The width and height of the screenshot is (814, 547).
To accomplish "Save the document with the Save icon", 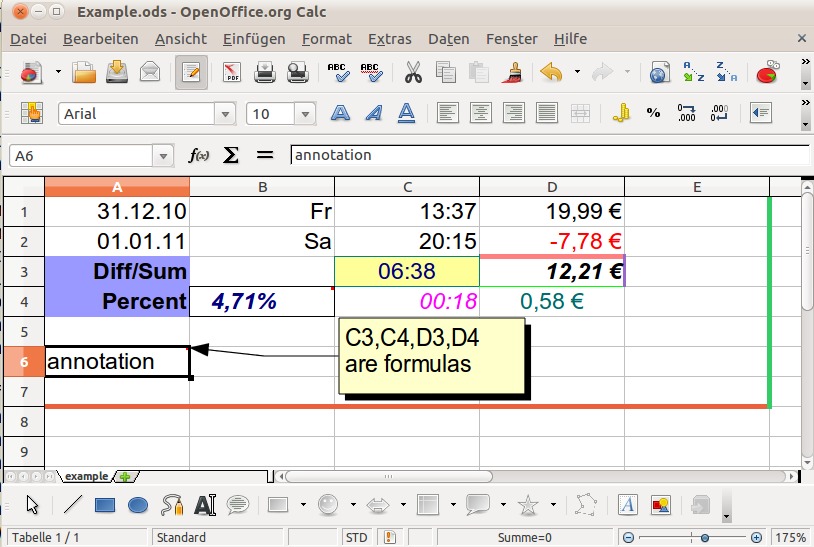I will tap(117, 73).
